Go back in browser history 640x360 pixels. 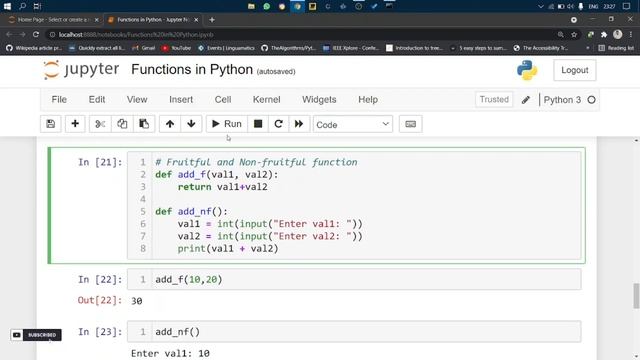tap(9, 35)
